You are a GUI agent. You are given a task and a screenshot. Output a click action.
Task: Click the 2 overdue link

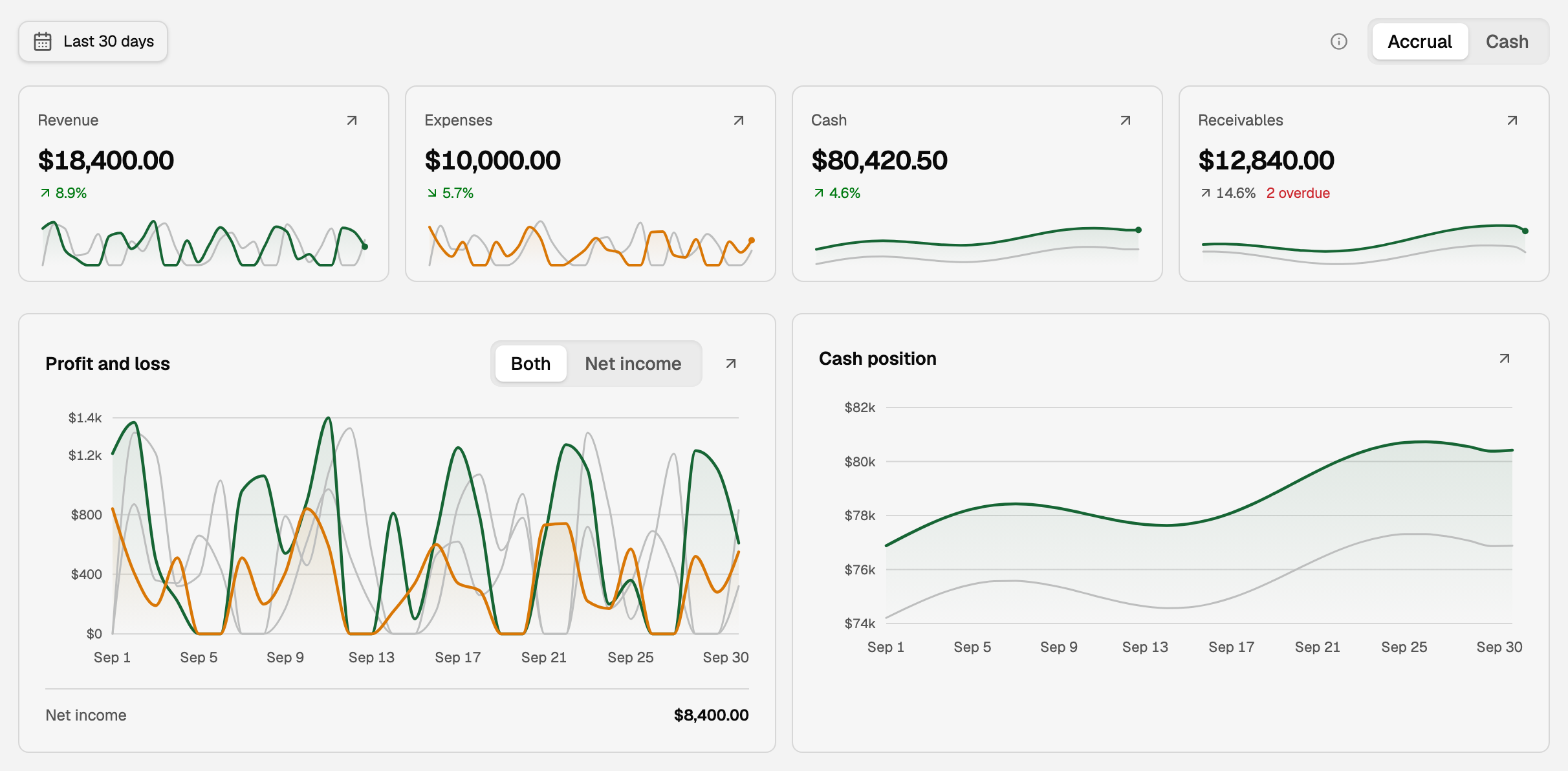(1298, 193)
